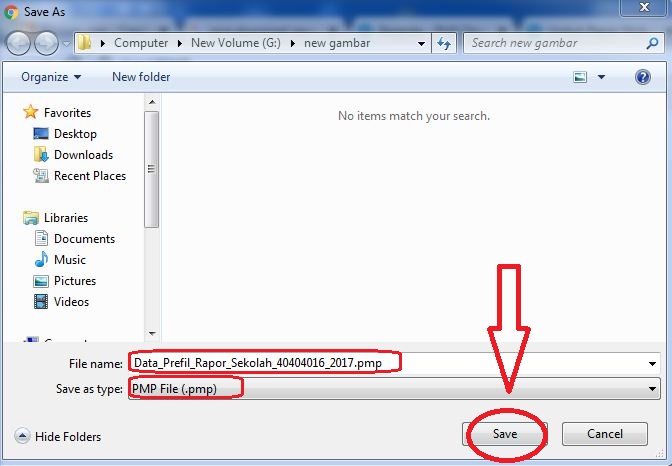This screenshot has height=466, width=672.
Task: Open the Music library
Action: (x=69, y=260)
